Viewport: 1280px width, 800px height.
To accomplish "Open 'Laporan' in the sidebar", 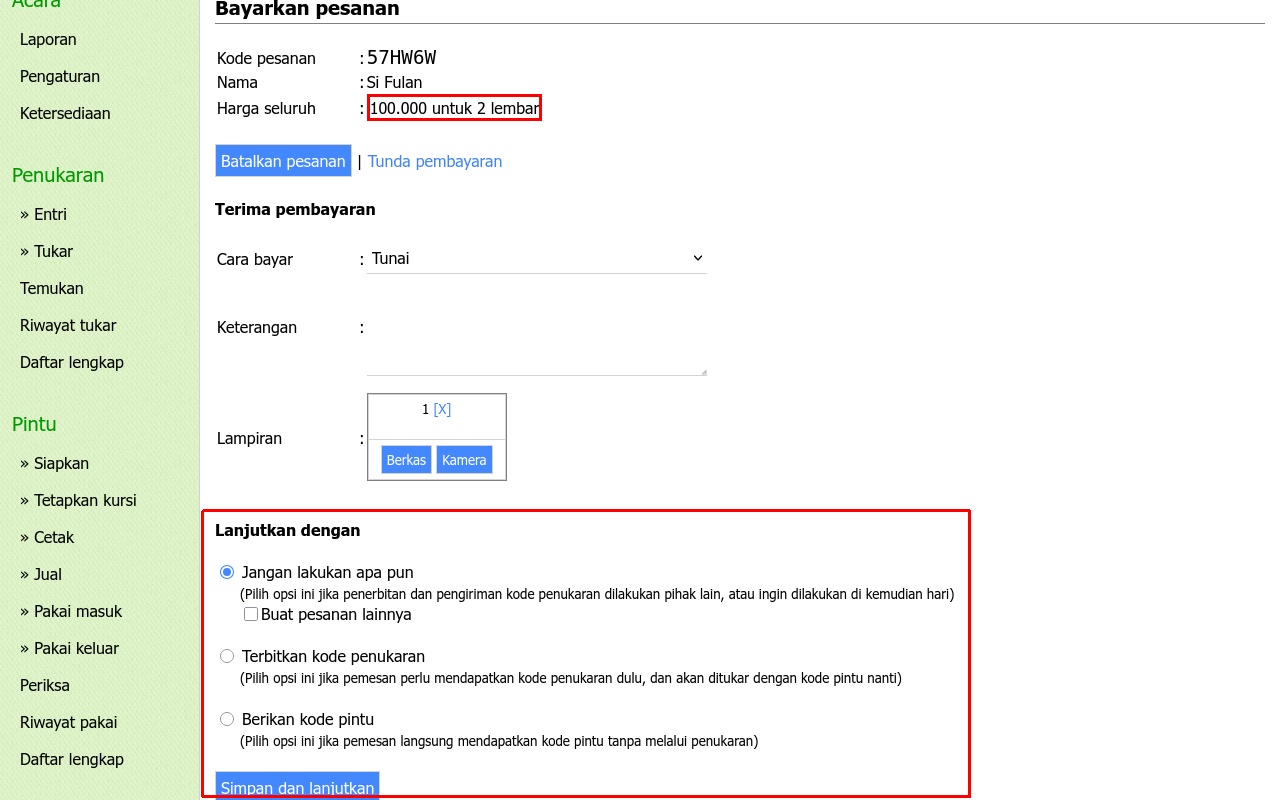I will point(48,40).
